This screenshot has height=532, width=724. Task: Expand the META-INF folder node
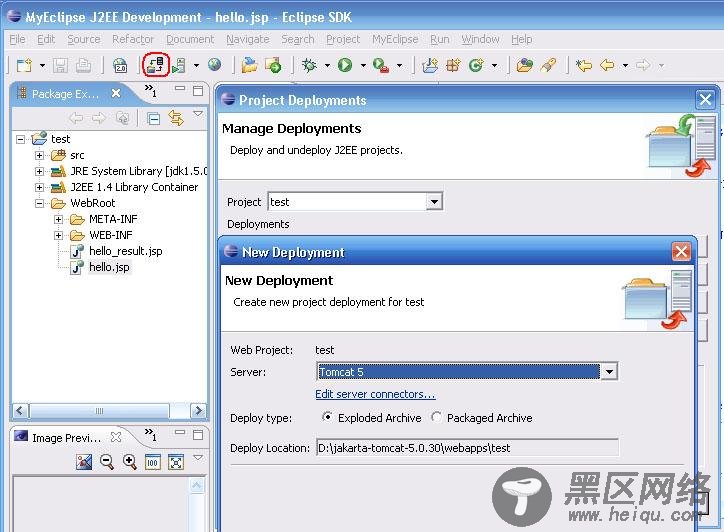click(x=58, y=219)
